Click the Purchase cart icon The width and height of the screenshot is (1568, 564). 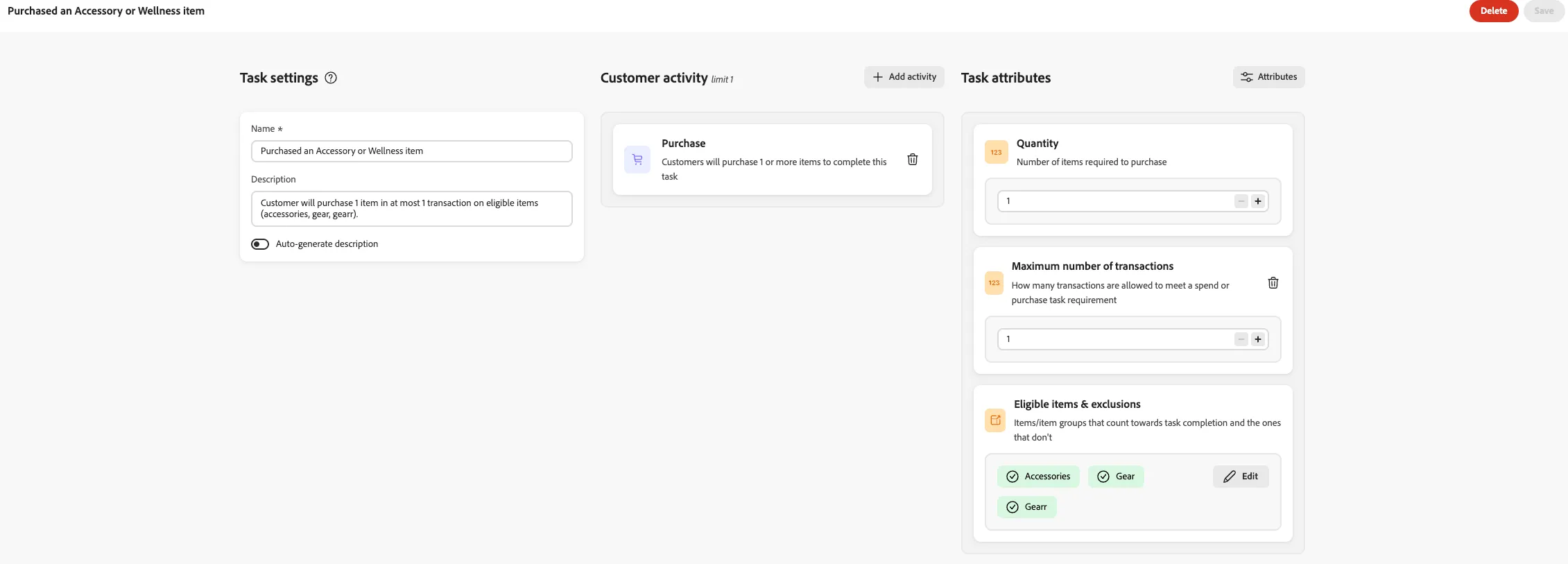tap(637, 160)
